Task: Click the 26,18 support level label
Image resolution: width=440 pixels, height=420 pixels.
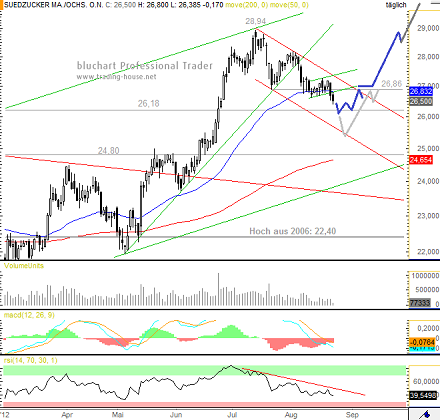Action: pyautogui.click(x=149, y=104)
